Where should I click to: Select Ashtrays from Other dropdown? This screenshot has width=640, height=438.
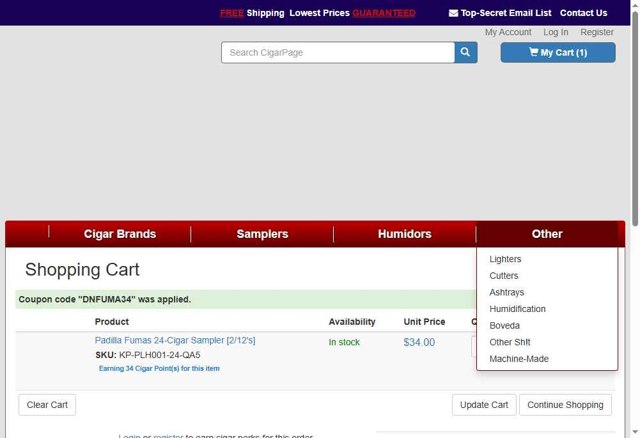pos(507,292)
